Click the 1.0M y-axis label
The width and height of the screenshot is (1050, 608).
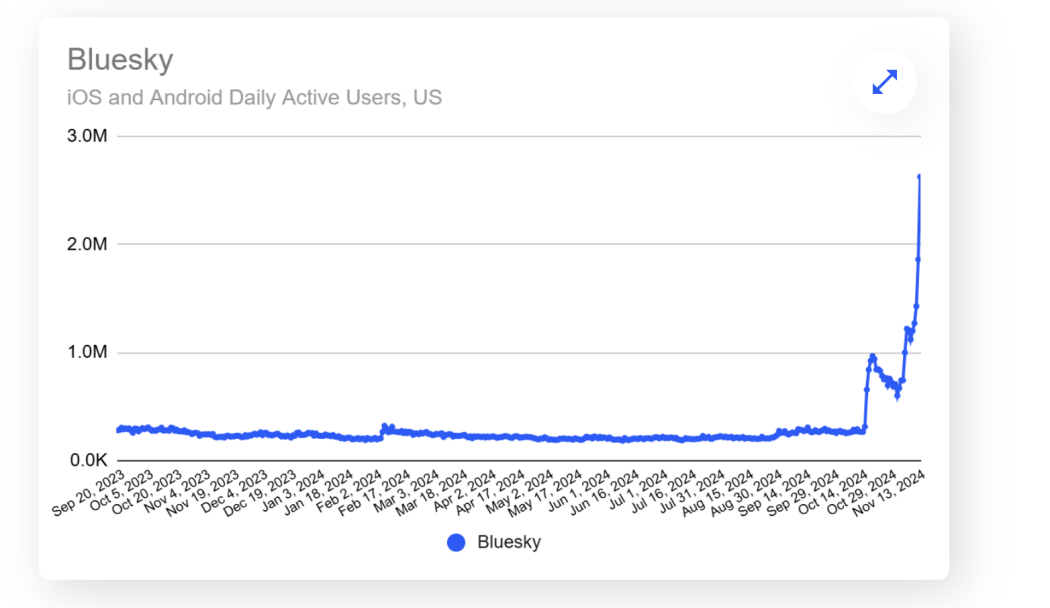(87, 352)
